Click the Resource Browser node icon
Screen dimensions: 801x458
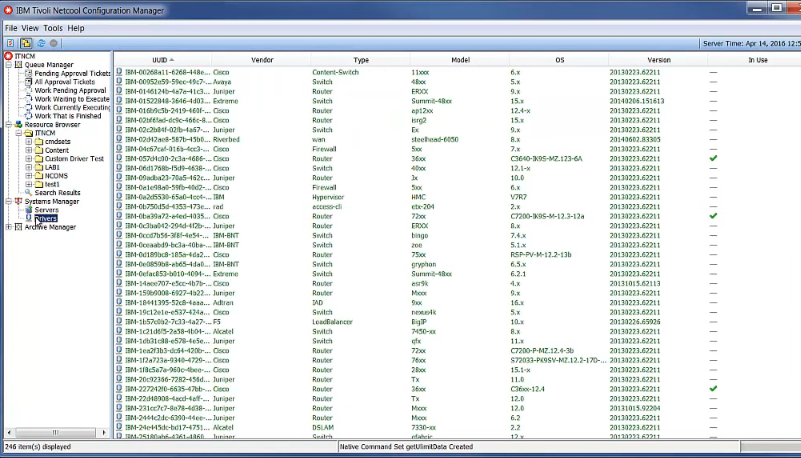(x=17, y=124)
